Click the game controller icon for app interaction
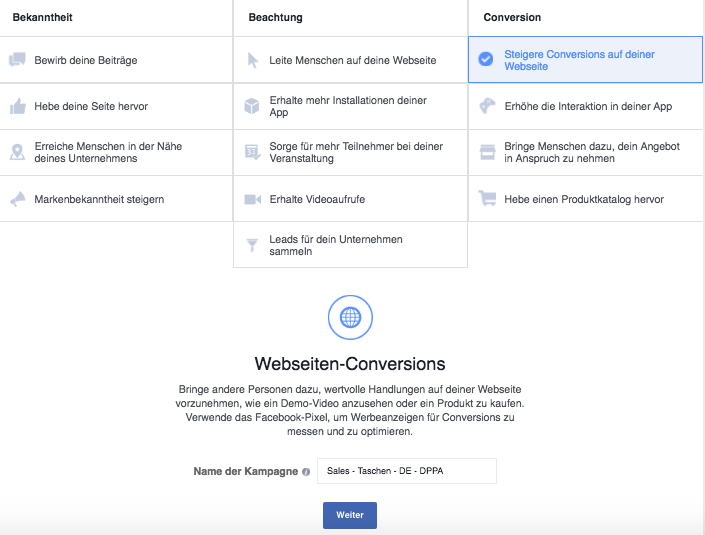This screenshot has width=705, height=535. pos(487,106)
